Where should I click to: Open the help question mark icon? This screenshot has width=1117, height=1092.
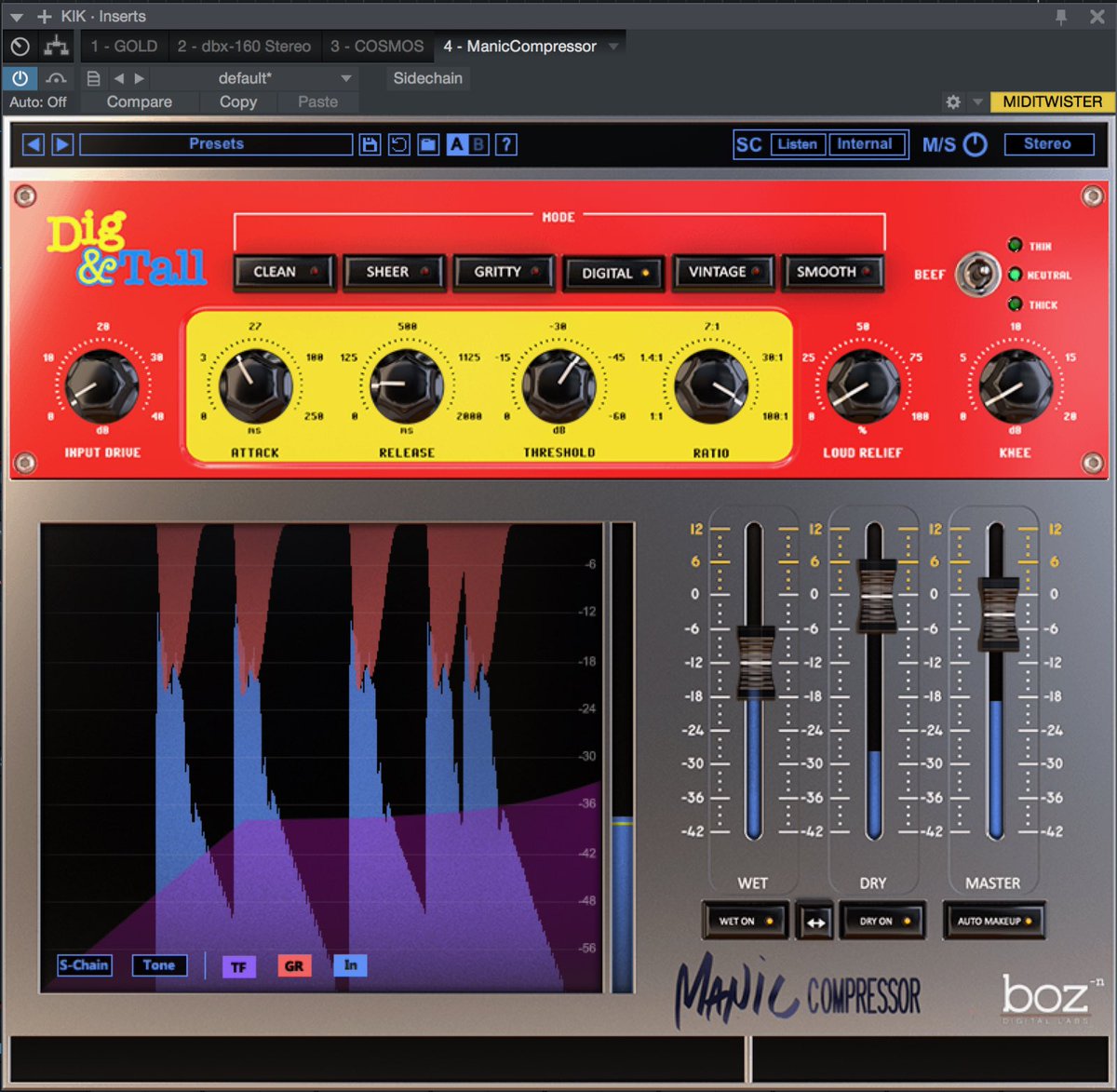coord(506,144)
